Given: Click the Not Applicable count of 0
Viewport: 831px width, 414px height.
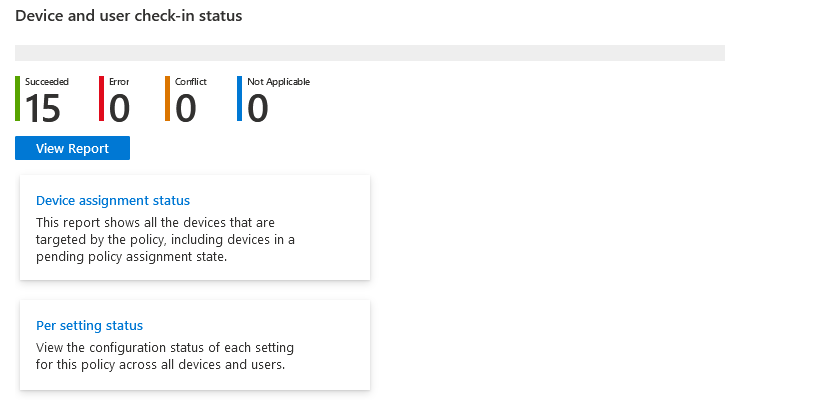Looking at the screenshot, I should 258,108.
